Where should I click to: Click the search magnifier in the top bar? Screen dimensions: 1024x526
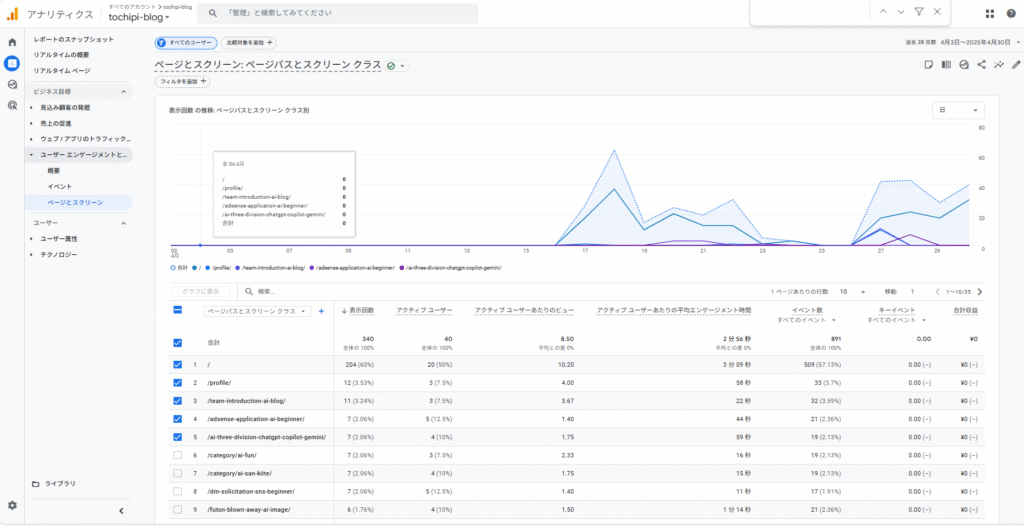212,13
